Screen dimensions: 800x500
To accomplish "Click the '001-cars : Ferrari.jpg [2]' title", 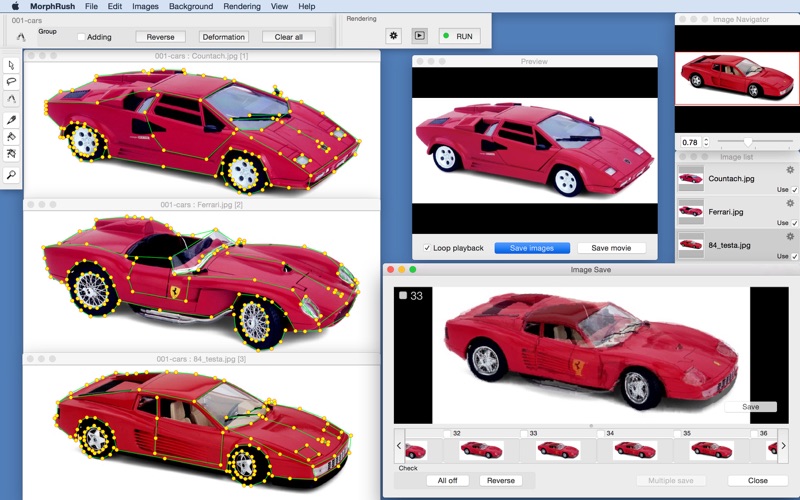I will click(202, 205).
